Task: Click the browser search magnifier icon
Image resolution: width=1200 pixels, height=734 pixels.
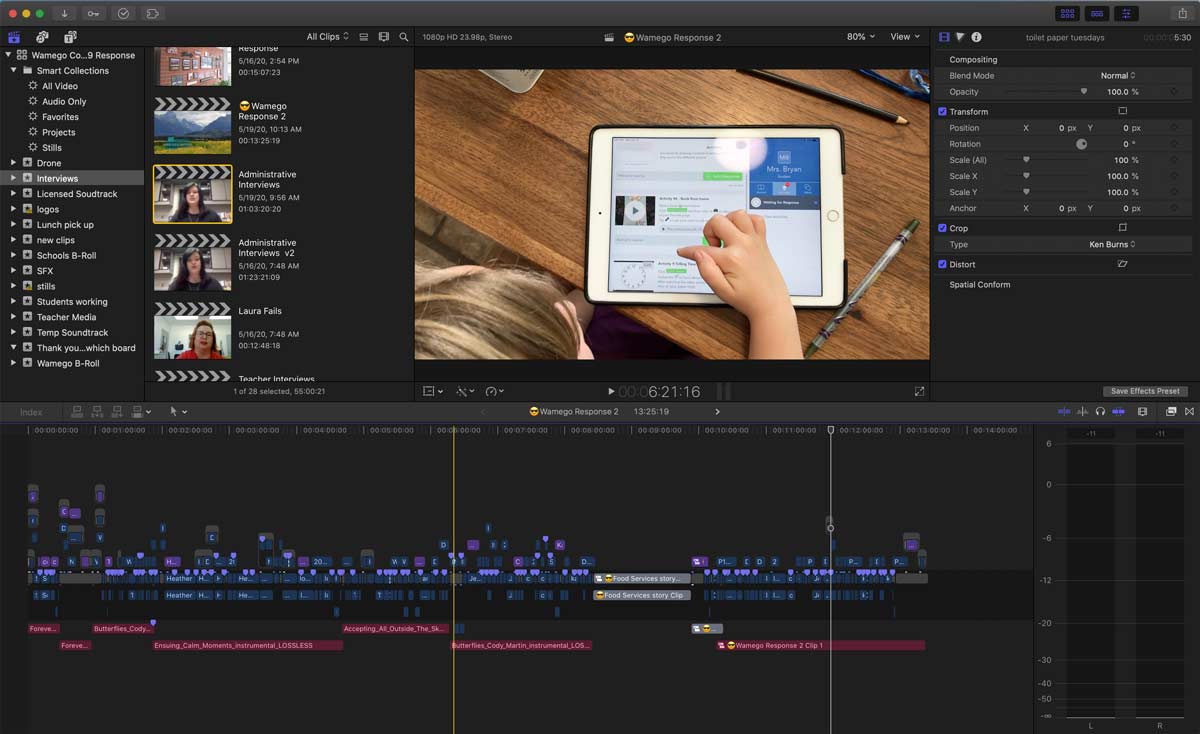Action: tap(404, 37)
